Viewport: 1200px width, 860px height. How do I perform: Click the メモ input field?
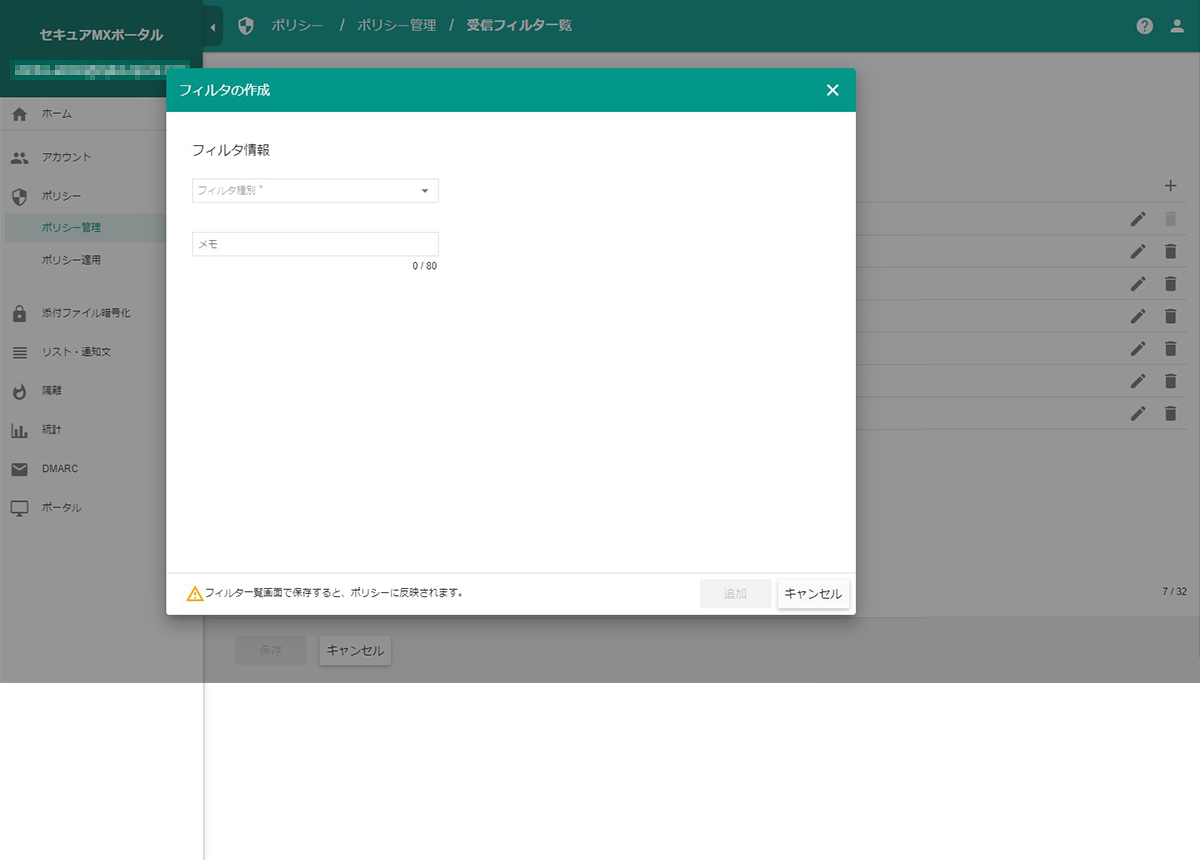coord(315,244)
